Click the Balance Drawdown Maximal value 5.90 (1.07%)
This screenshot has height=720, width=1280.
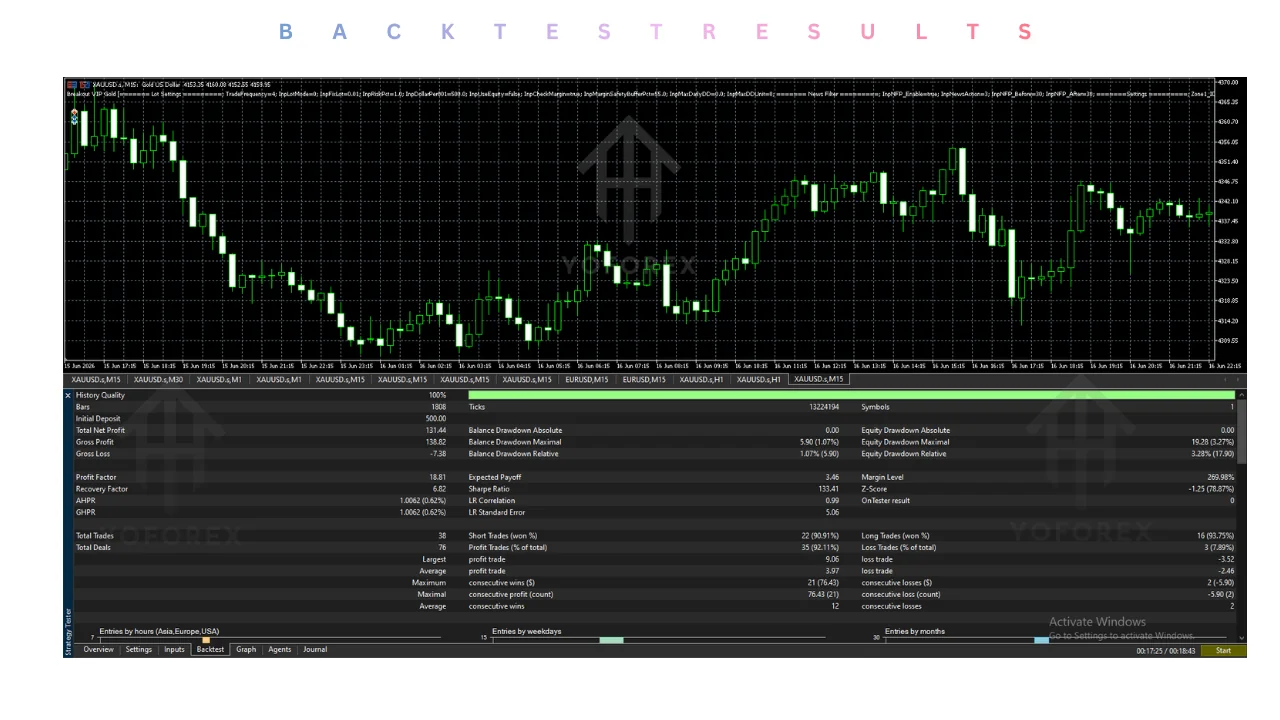click(818, 442)
